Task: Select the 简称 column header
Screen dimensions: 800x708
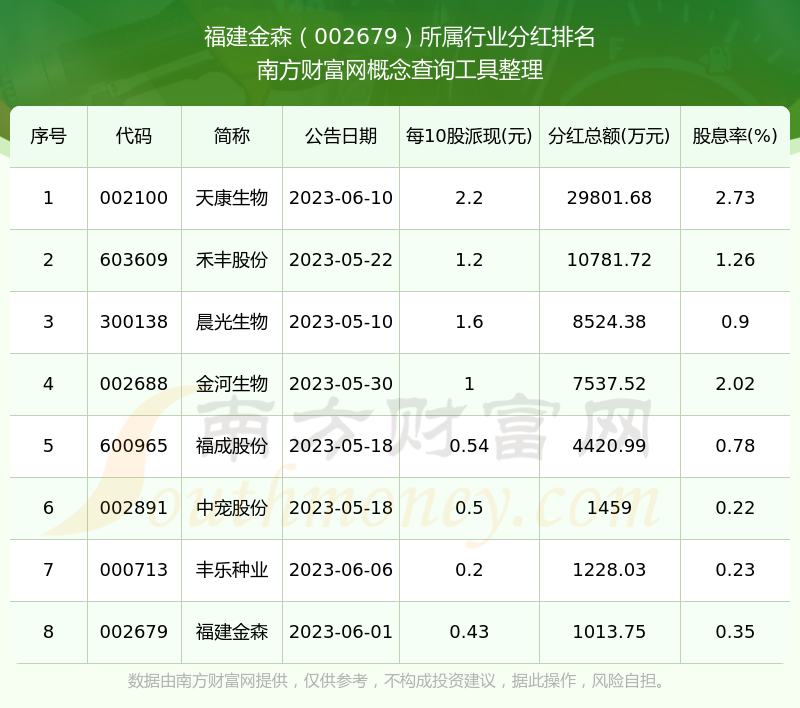Action: coord(231,136)
